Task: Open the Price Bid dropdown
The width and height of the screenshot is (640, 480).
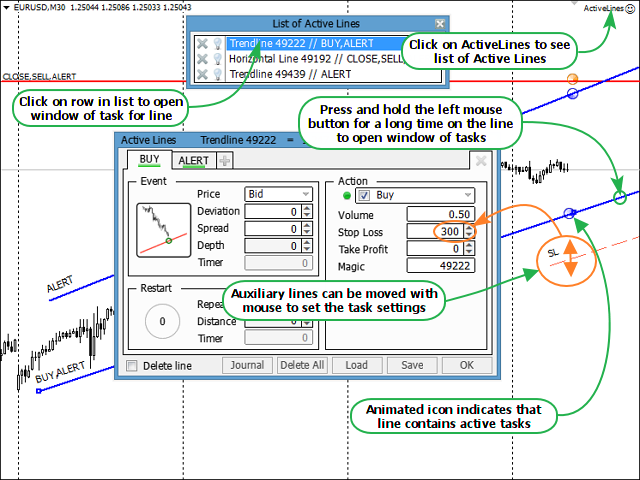Action: [x=278, y=194]
